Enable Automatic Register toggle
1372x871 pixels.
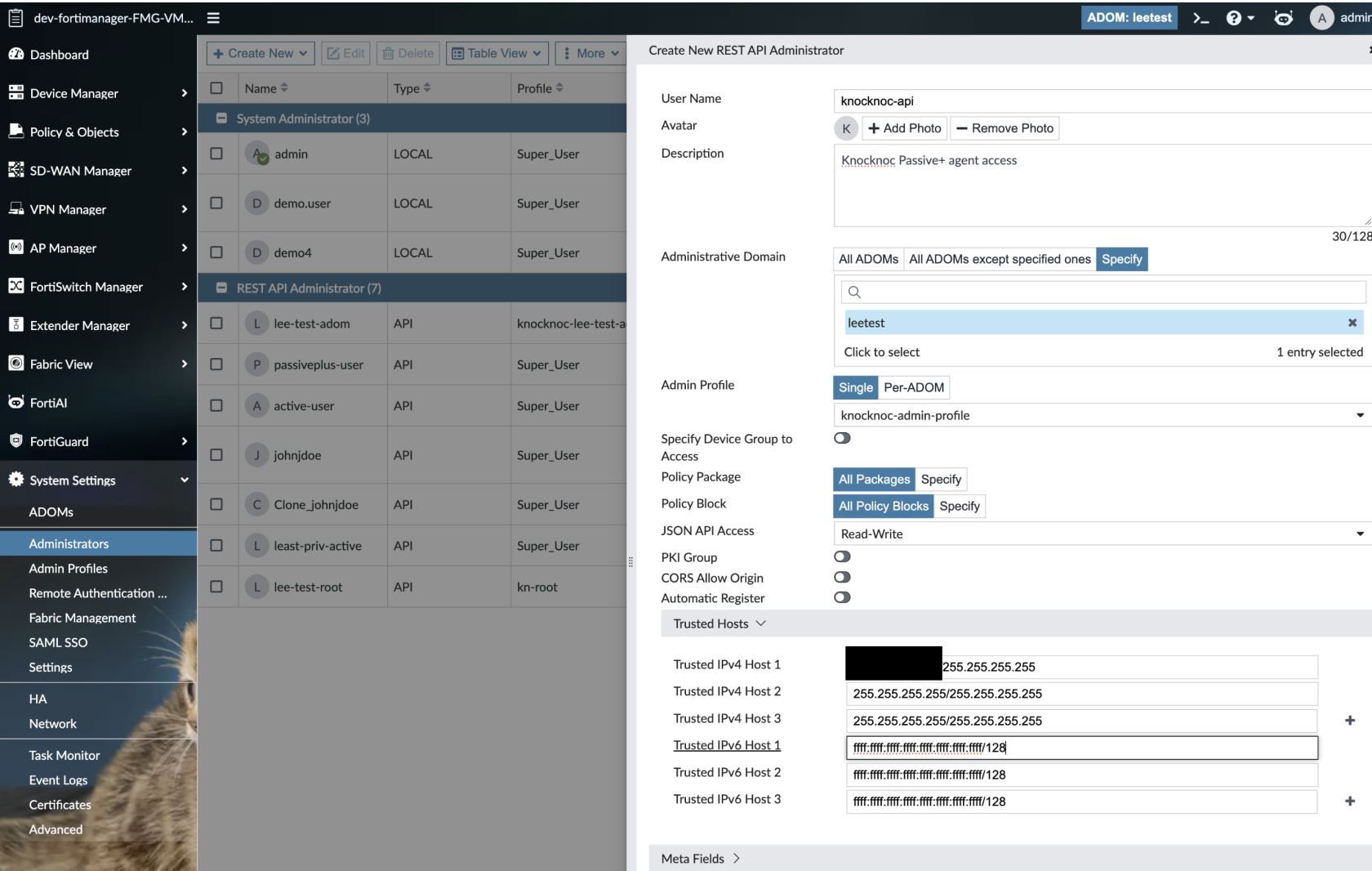click(842, 597)
